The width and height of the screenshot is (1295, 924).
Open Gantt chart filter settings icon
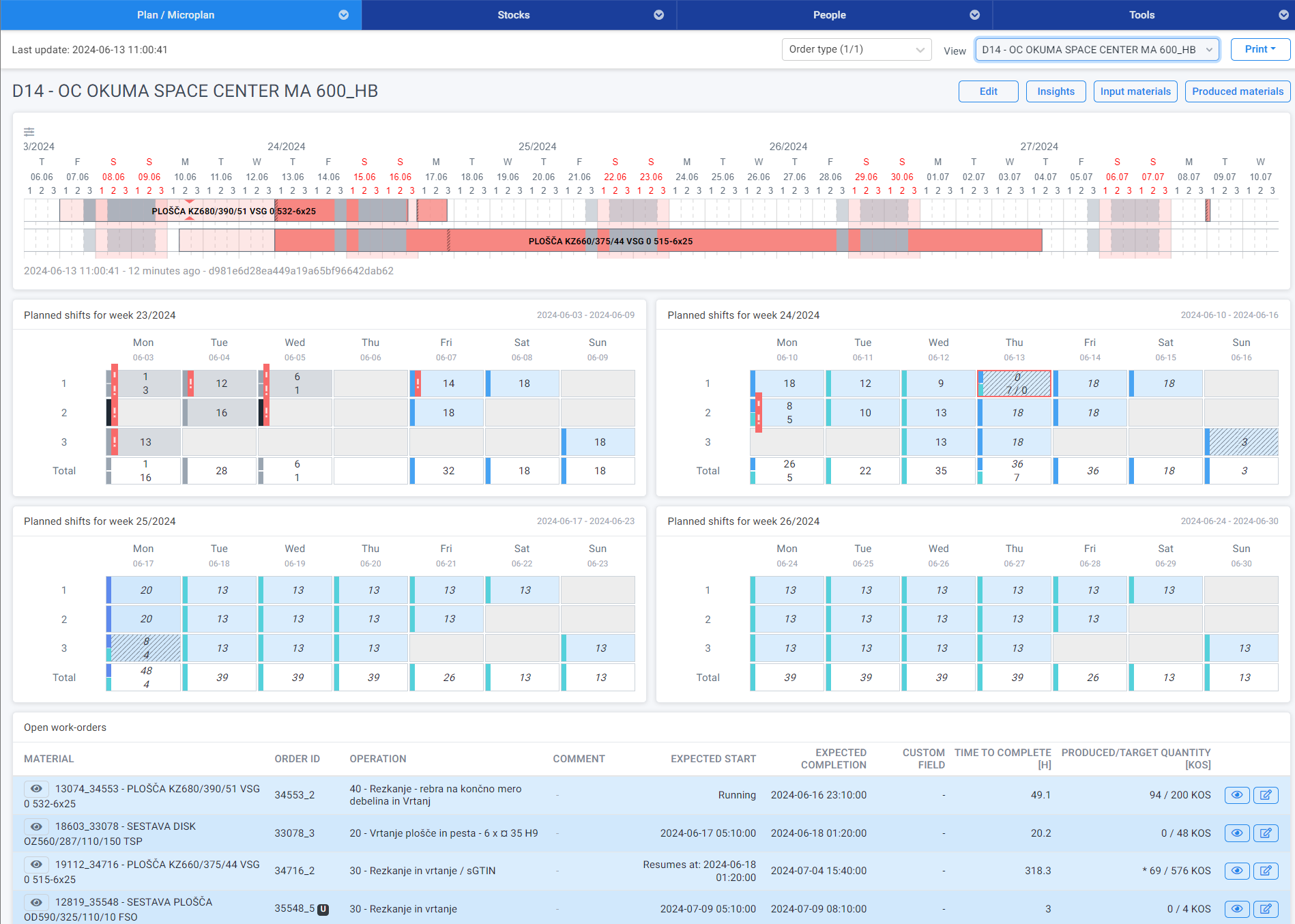pyautogui.click(x=29, y=132)
